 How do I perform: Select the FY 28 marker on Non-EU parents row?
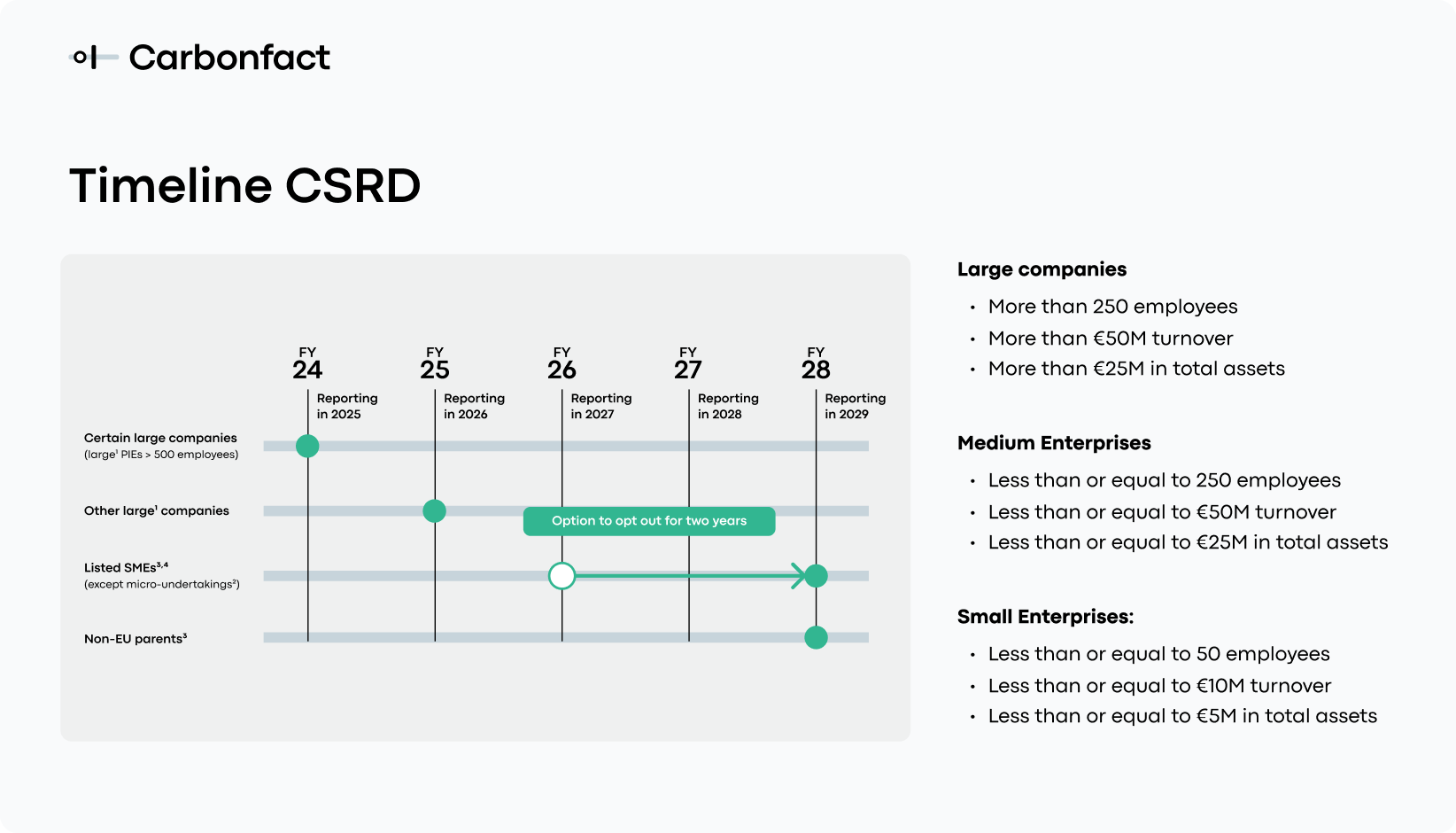pos(816,637)
